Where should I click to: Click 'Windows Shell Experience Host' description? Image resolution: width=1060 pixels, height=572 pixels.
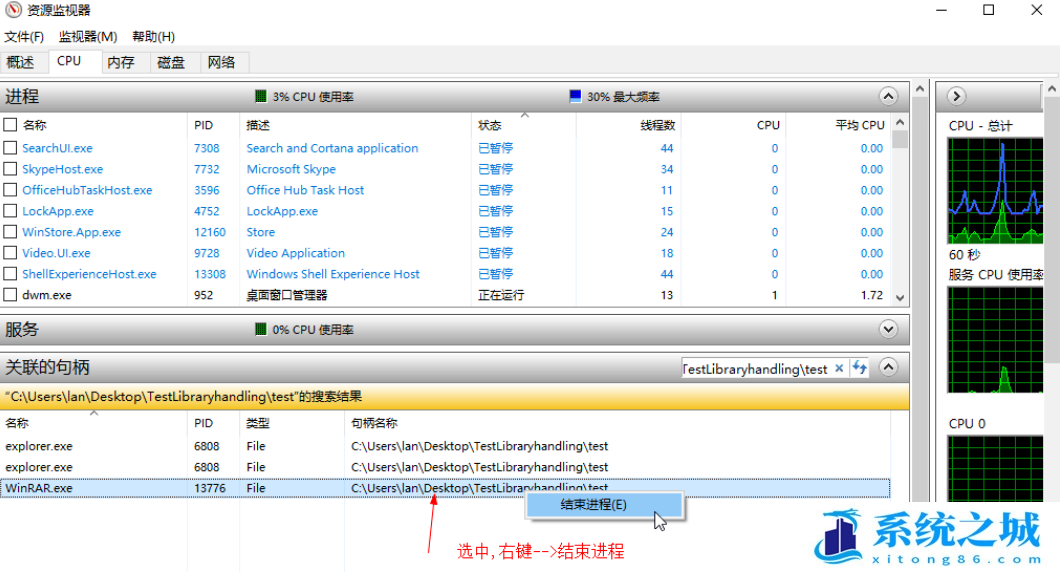click(x=333, y=274)
